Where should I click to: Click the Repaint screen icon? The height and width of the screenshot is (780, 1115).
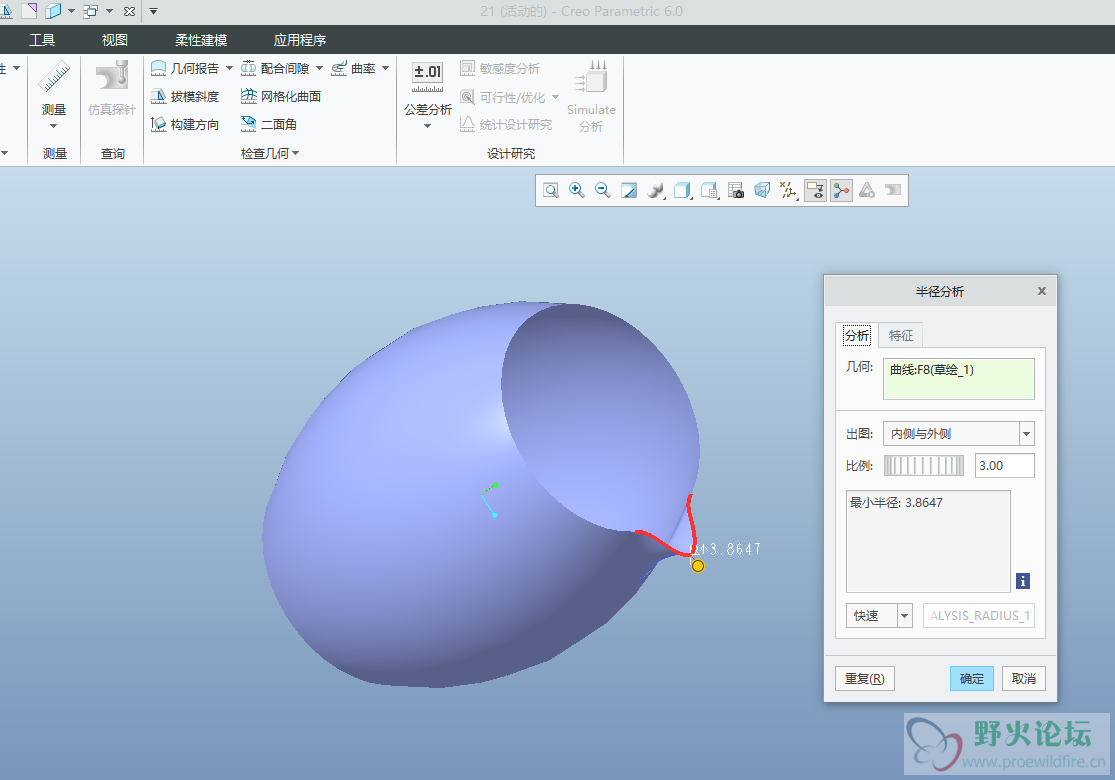629,191
